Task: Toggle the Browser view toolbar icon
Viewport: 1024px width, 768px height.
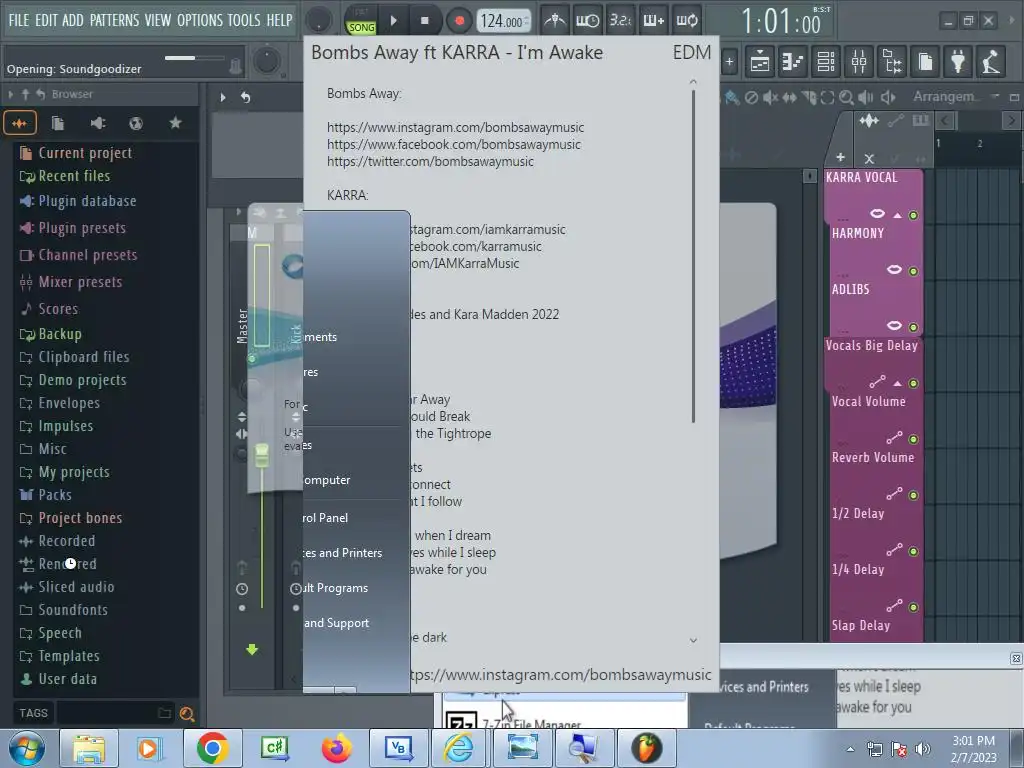Action: 892,62
